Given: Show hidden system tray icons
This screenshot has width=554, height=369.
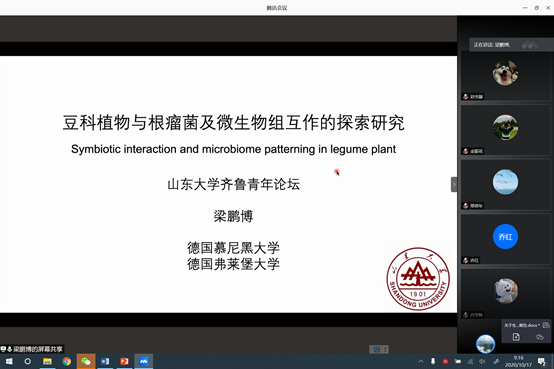Looking at the screenshot, I should (421, 361).
